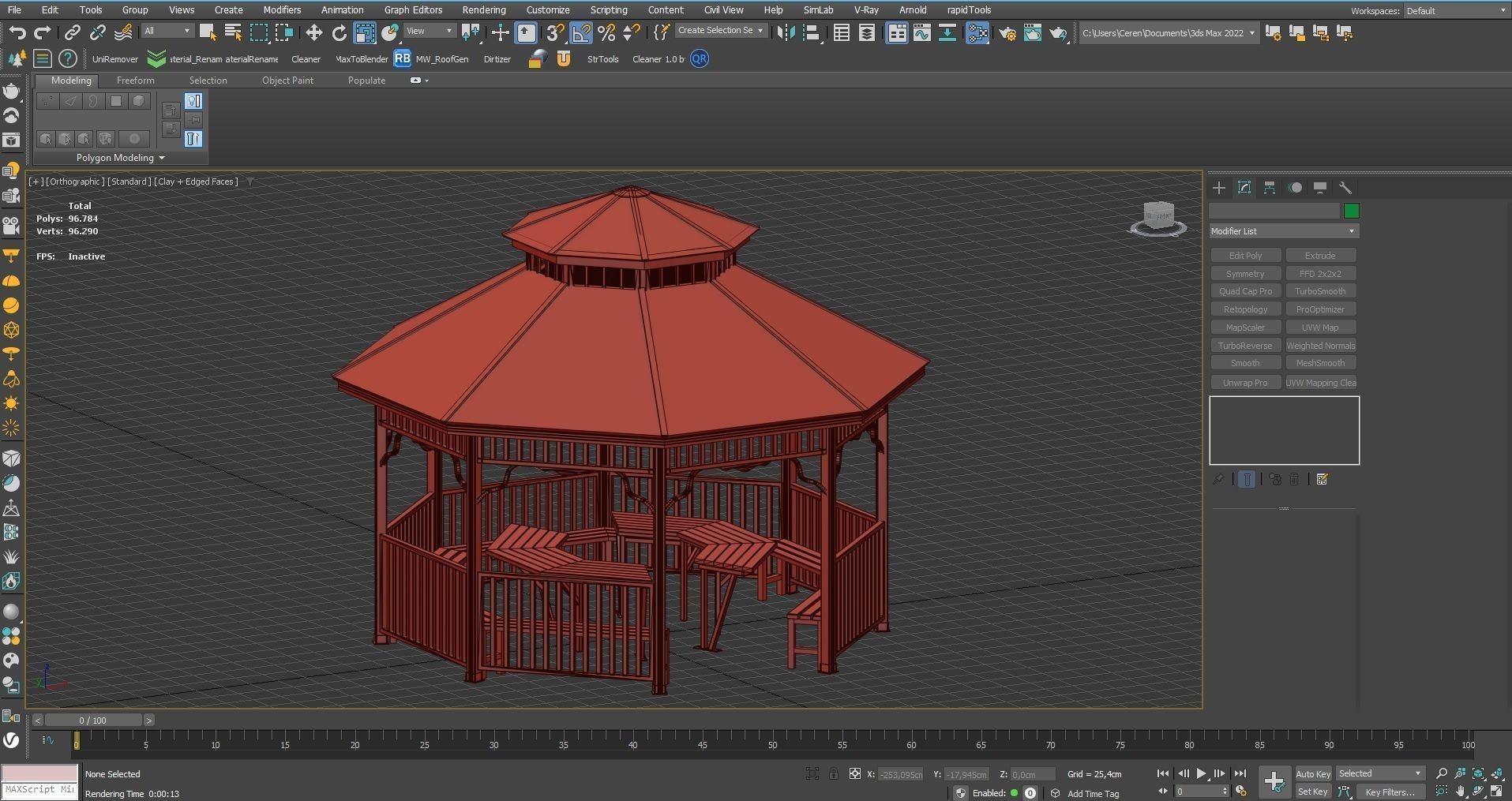Open the Utilities wrench icon
This screenshot has width=1512, height=801.
[x=1345, y=188]
